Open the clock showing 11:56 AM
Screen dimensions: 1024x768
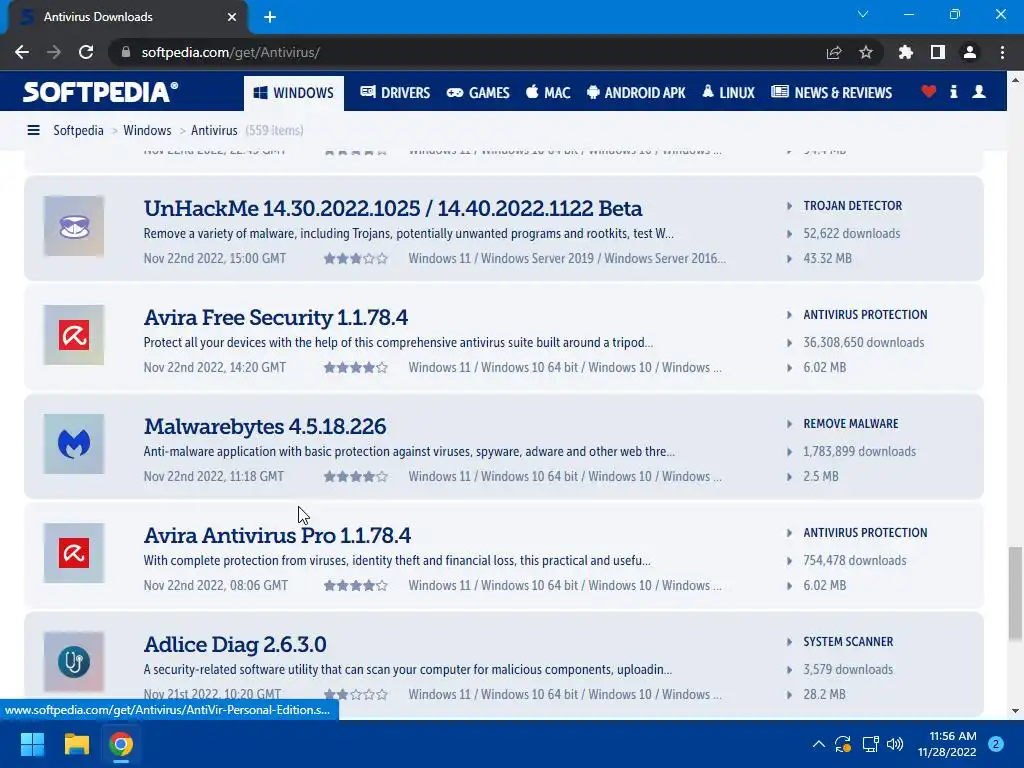tap(947, 744)
